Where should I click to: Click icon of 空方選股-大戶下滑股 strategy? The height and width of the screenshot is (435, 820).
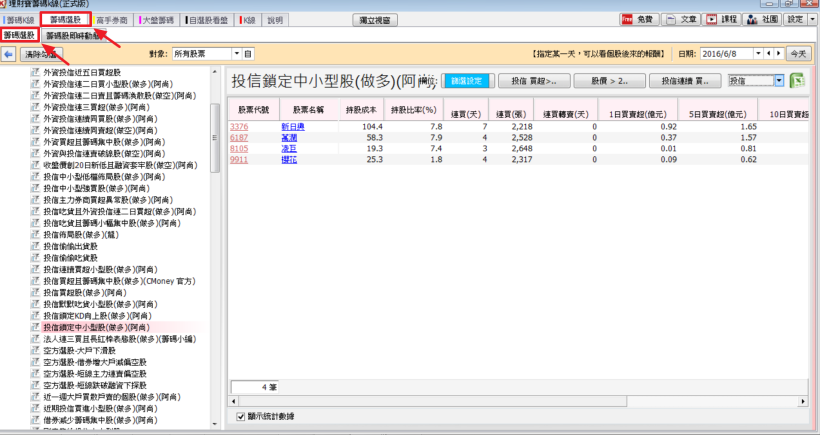click(x=35, y=350)
